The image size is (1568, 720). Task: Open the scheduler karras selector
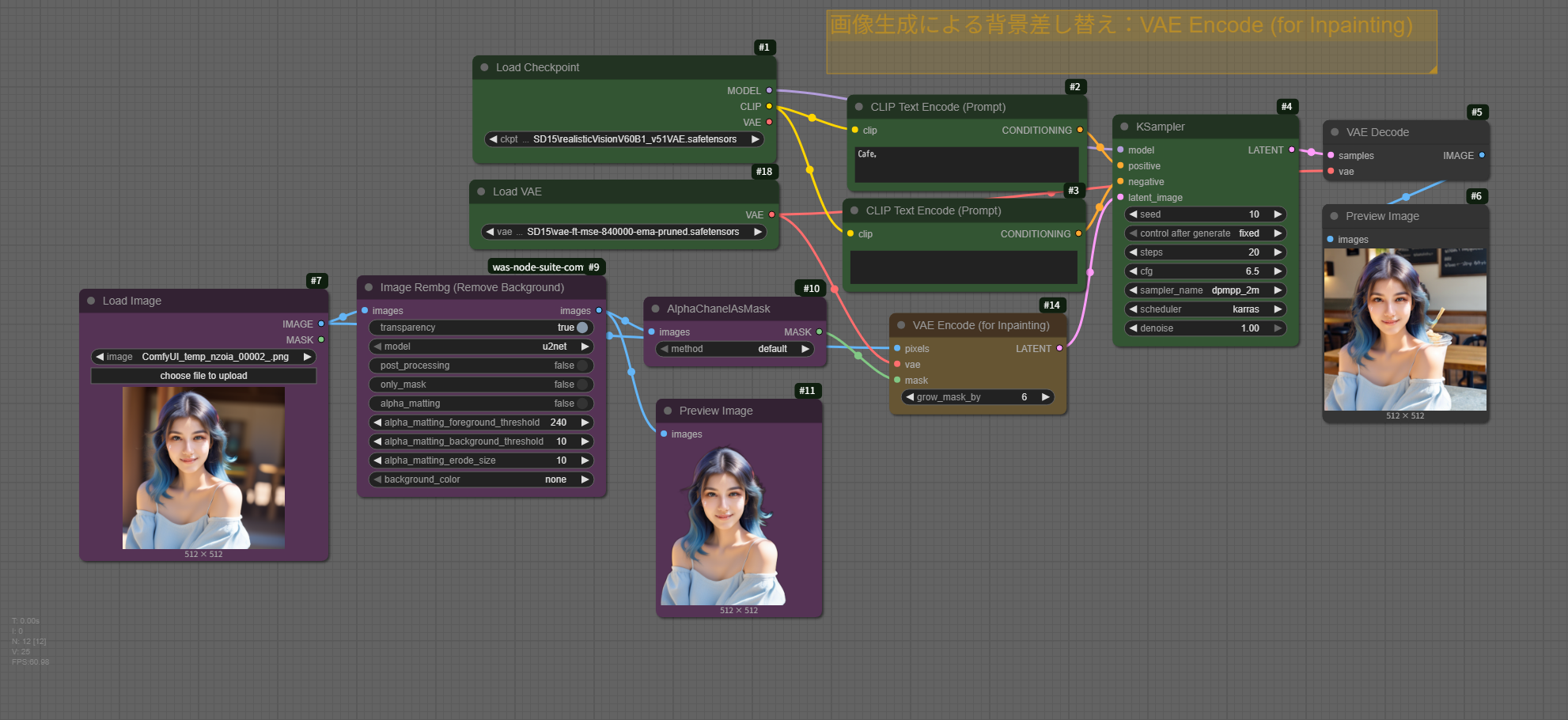1205,309
